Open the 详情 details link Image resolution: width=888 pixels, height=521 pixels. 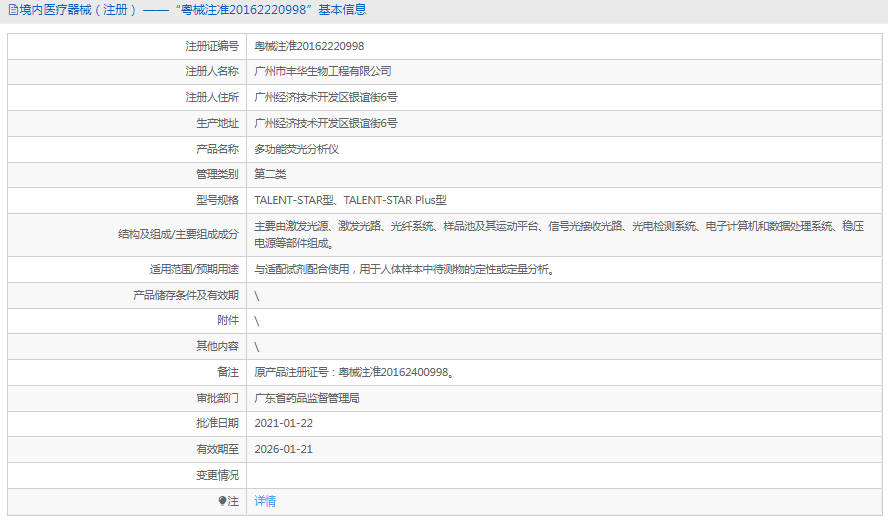click(265, 501)
